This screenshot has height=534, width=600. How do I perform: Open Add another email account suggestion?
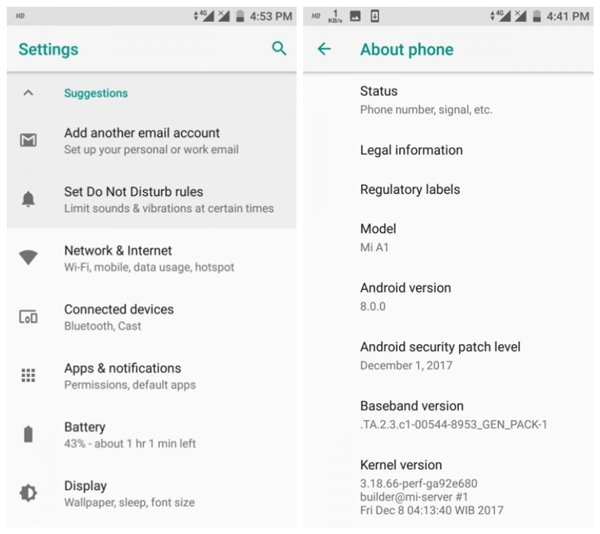coord(152,141)
